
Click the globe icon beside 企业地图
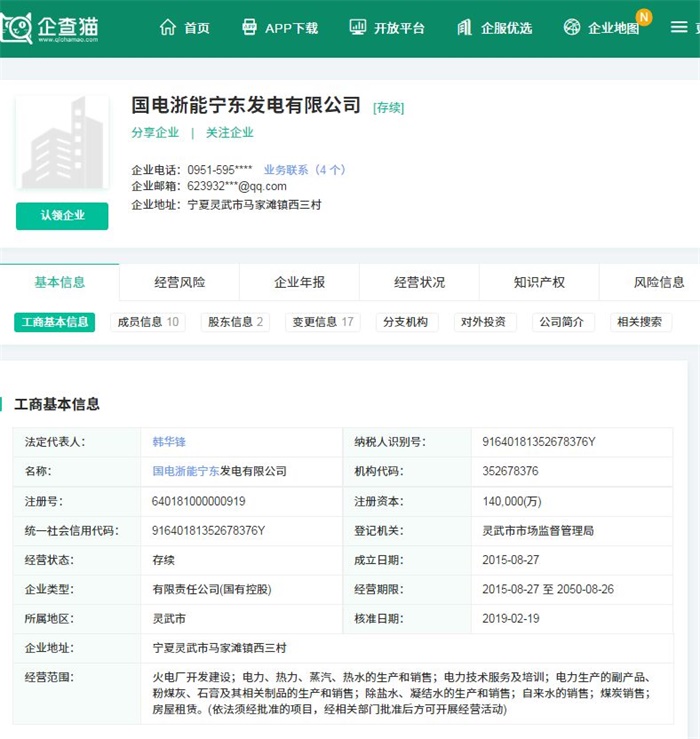[572, 27]
